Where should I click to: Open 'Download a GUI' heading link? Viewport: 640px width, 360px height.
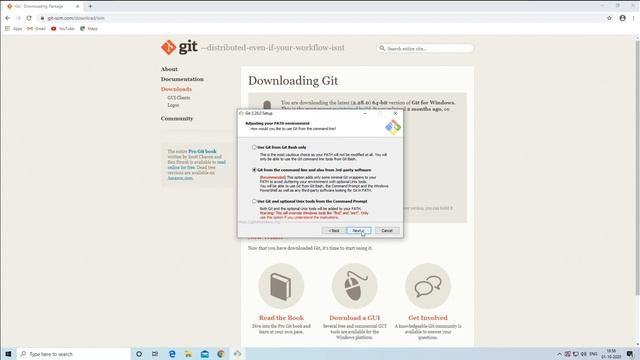[x=355, y=318]
